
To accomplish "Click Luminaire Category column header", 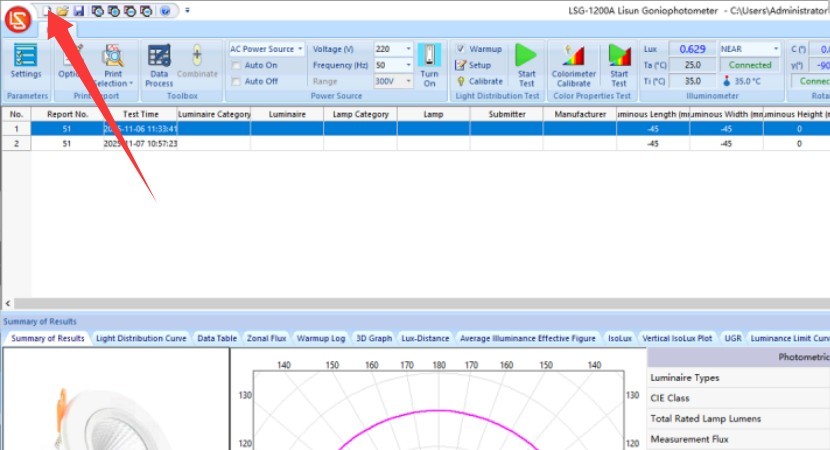I will pos(214,114).
